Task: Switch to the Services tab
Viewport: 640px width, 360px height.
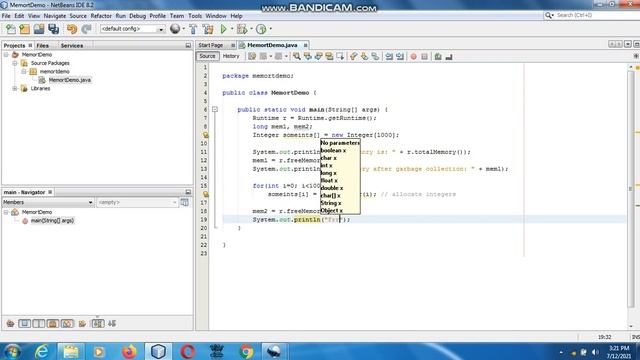Action: tap(72, 45)
